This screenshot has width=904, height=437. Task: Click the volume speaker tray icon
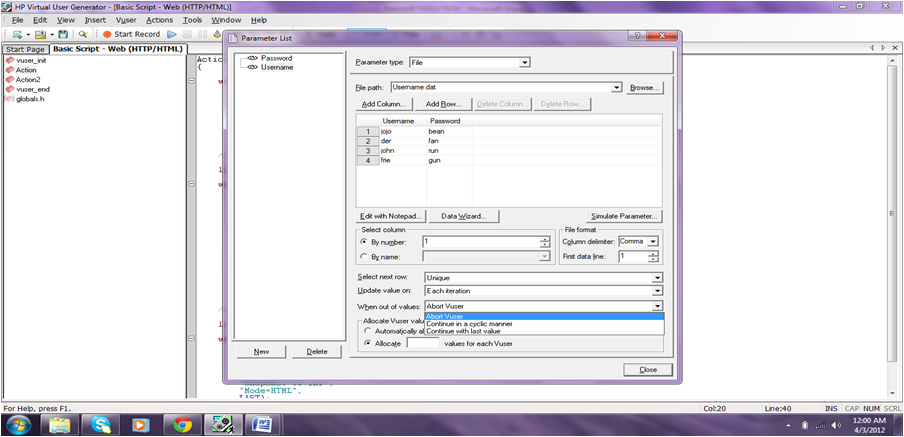[837, 425]
